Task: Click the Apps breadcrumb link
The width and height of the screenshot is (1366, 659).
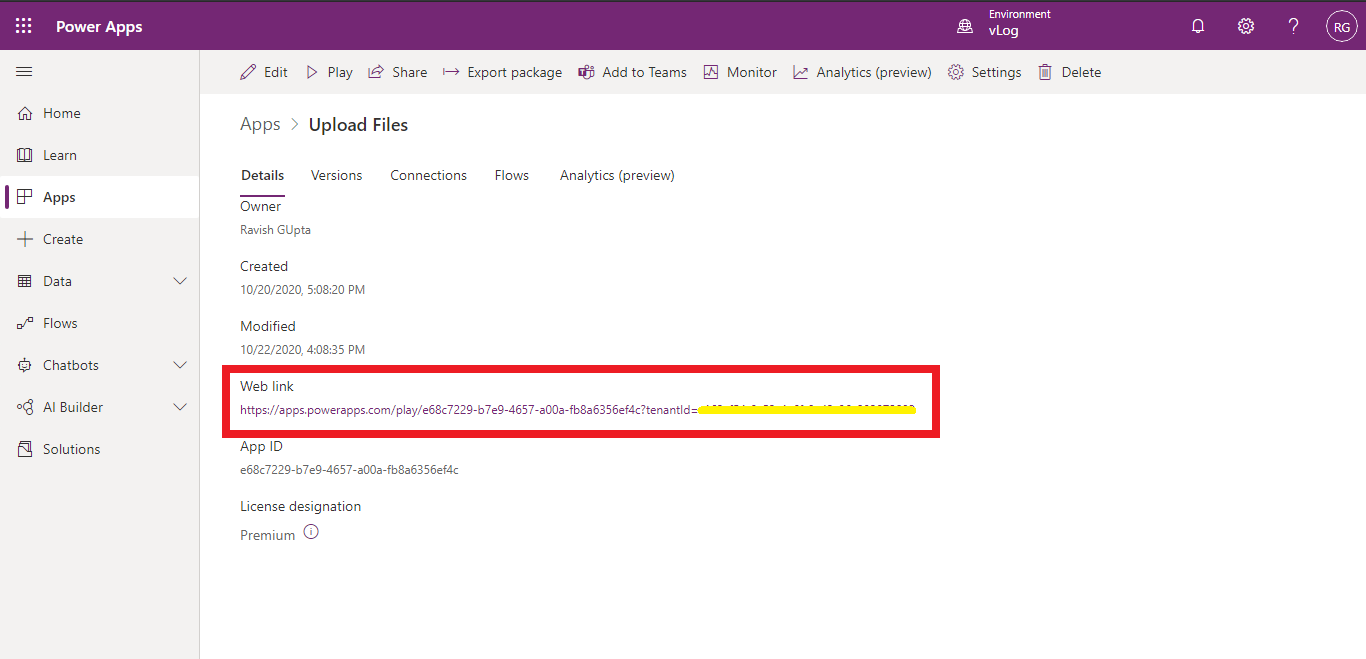Action: click(x=260, y=125)
